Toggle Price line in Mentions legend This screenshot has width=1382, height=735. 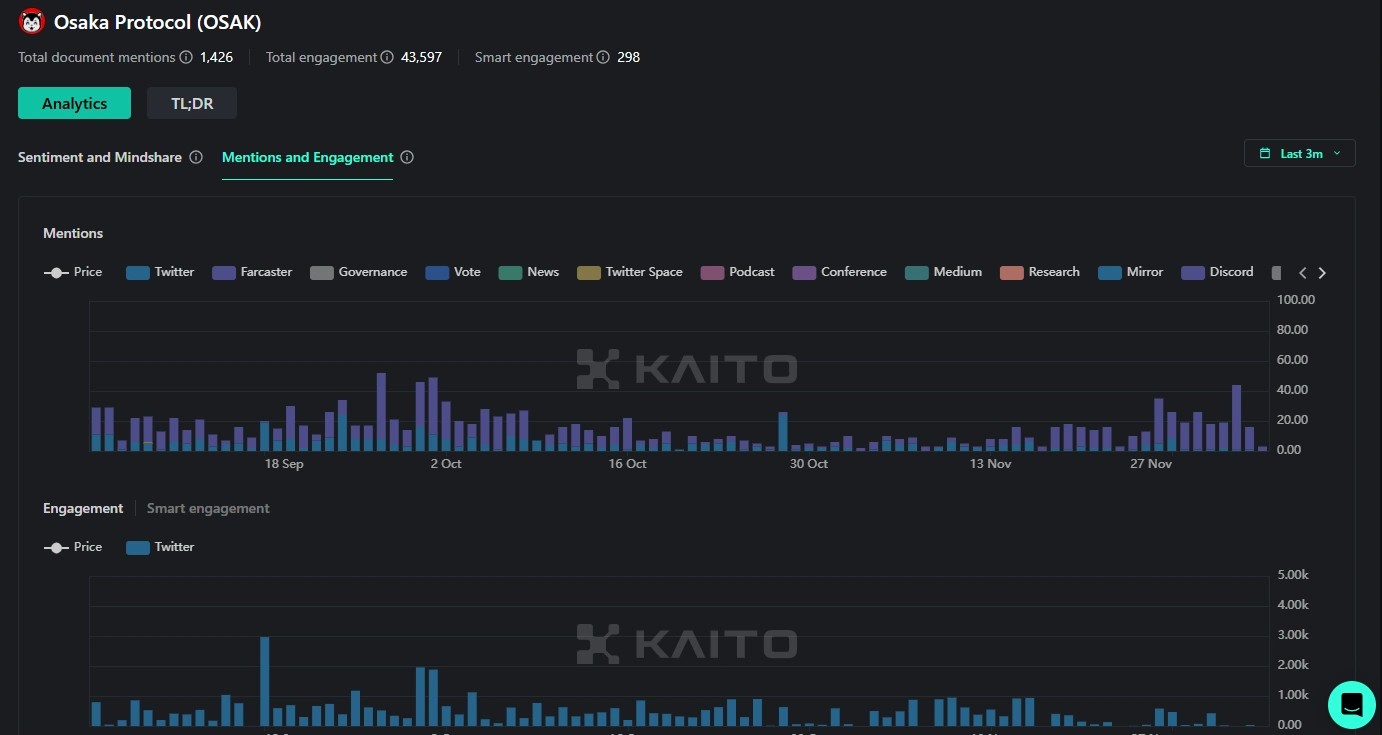[x=73, y=272]
